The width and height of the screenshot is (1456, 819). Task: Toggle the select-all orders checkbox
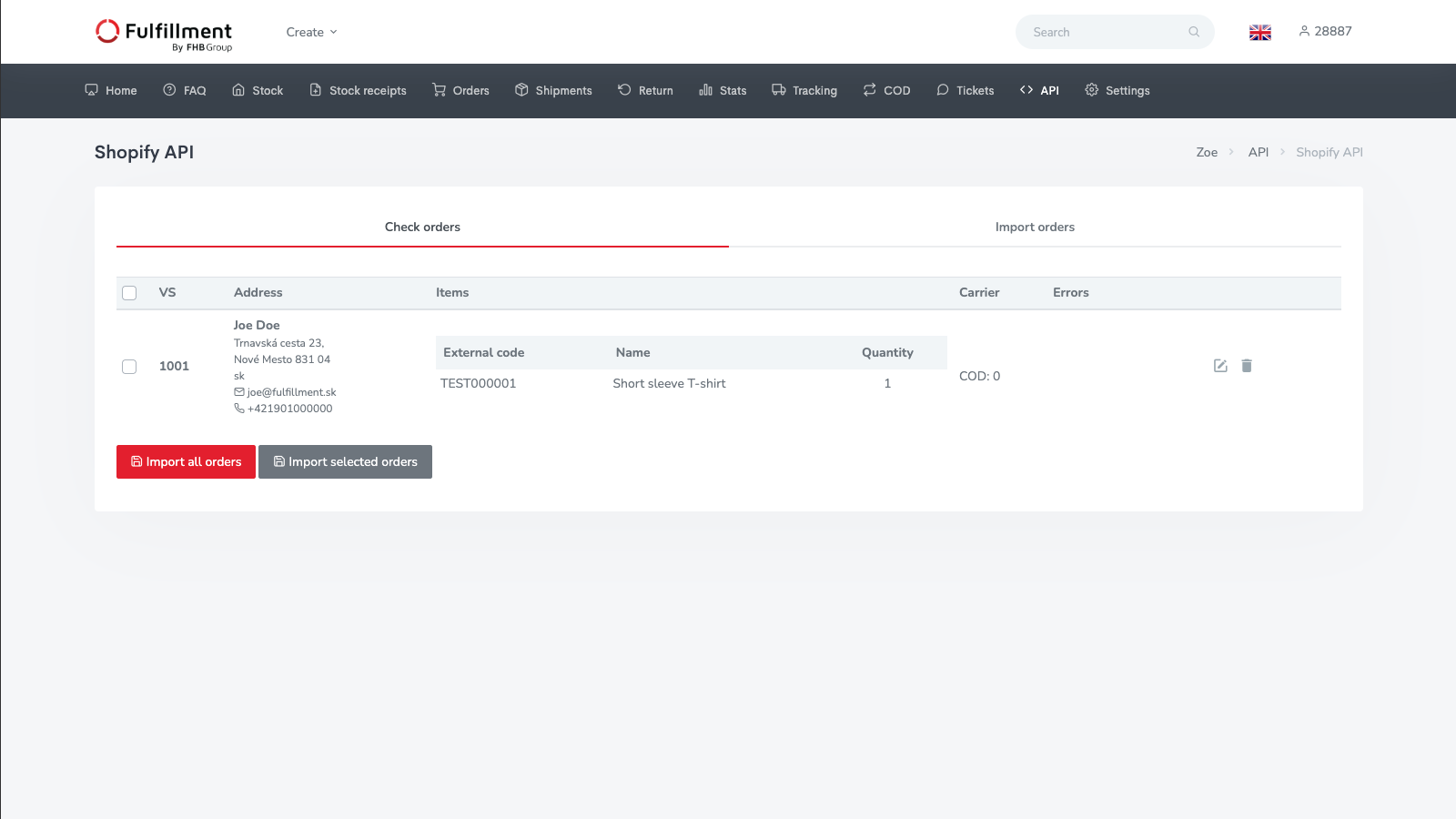(x=129, y=293)
